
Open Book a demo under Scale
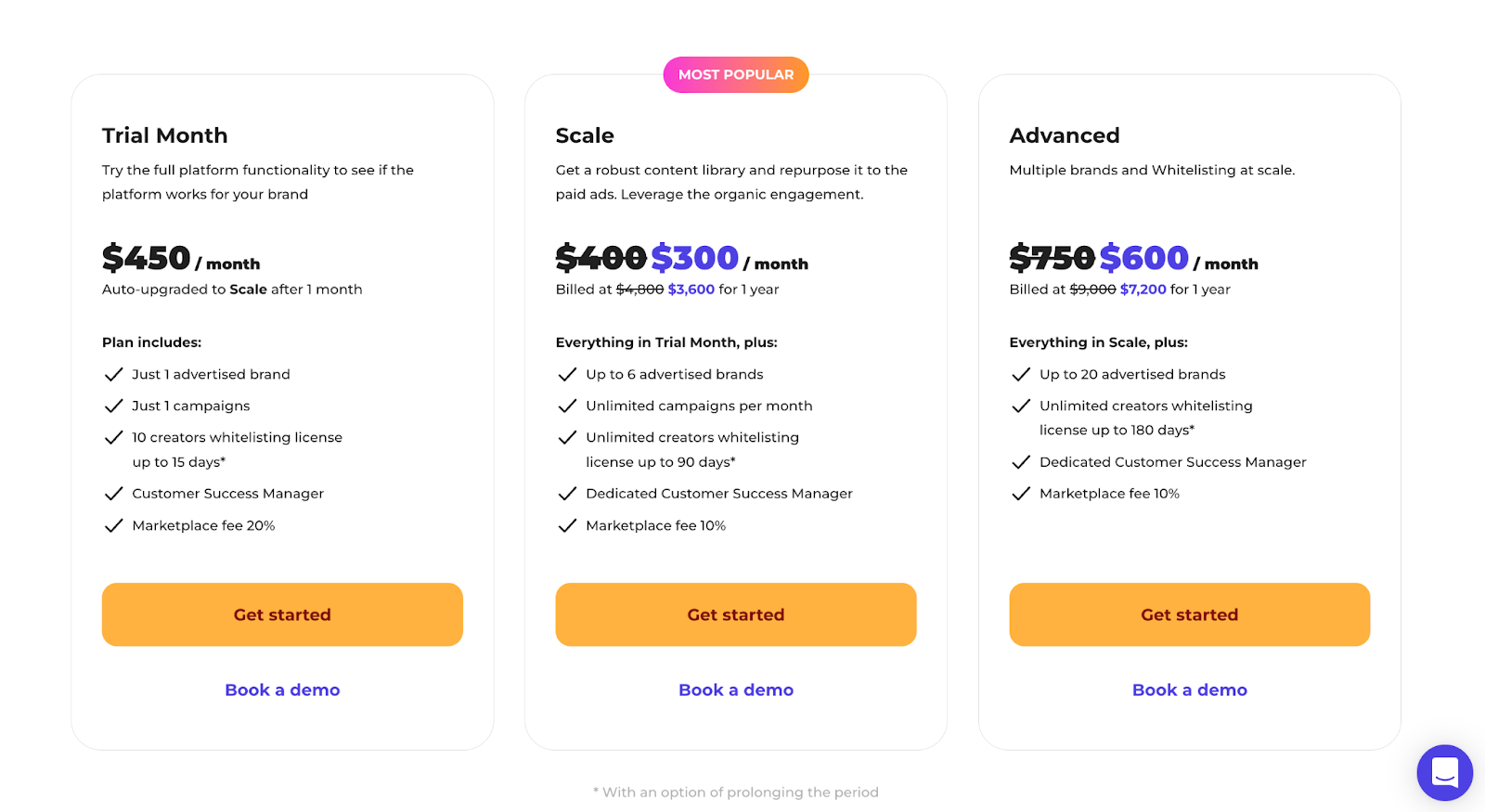(x=736, y=690)
